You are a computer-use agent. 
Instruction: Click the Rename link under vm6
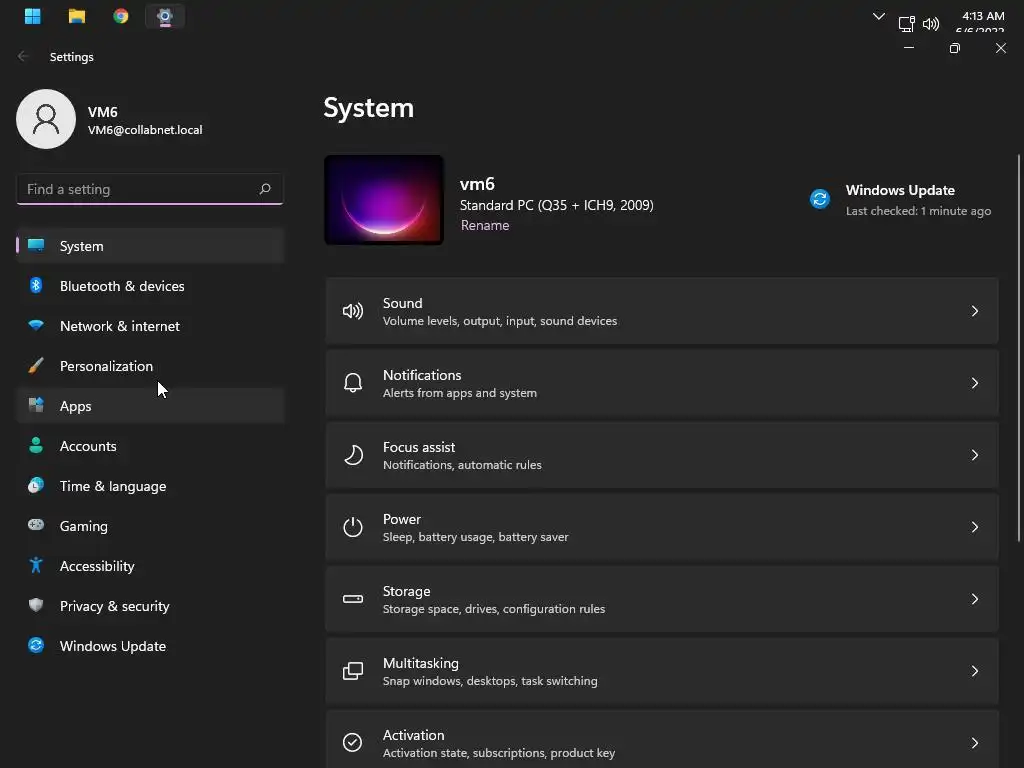click(485, 225)
